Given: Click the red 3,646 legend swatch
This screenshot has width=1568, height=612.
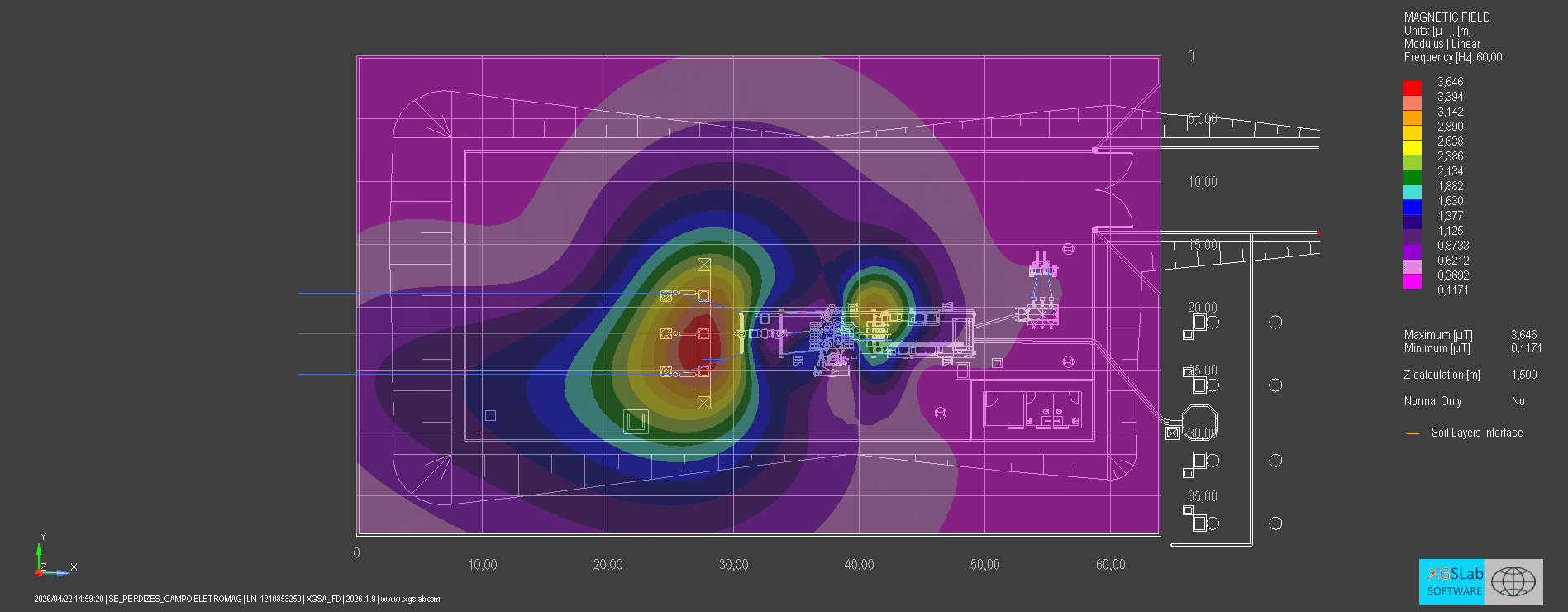Looking at the screenshot, I should click(1412, 88).
